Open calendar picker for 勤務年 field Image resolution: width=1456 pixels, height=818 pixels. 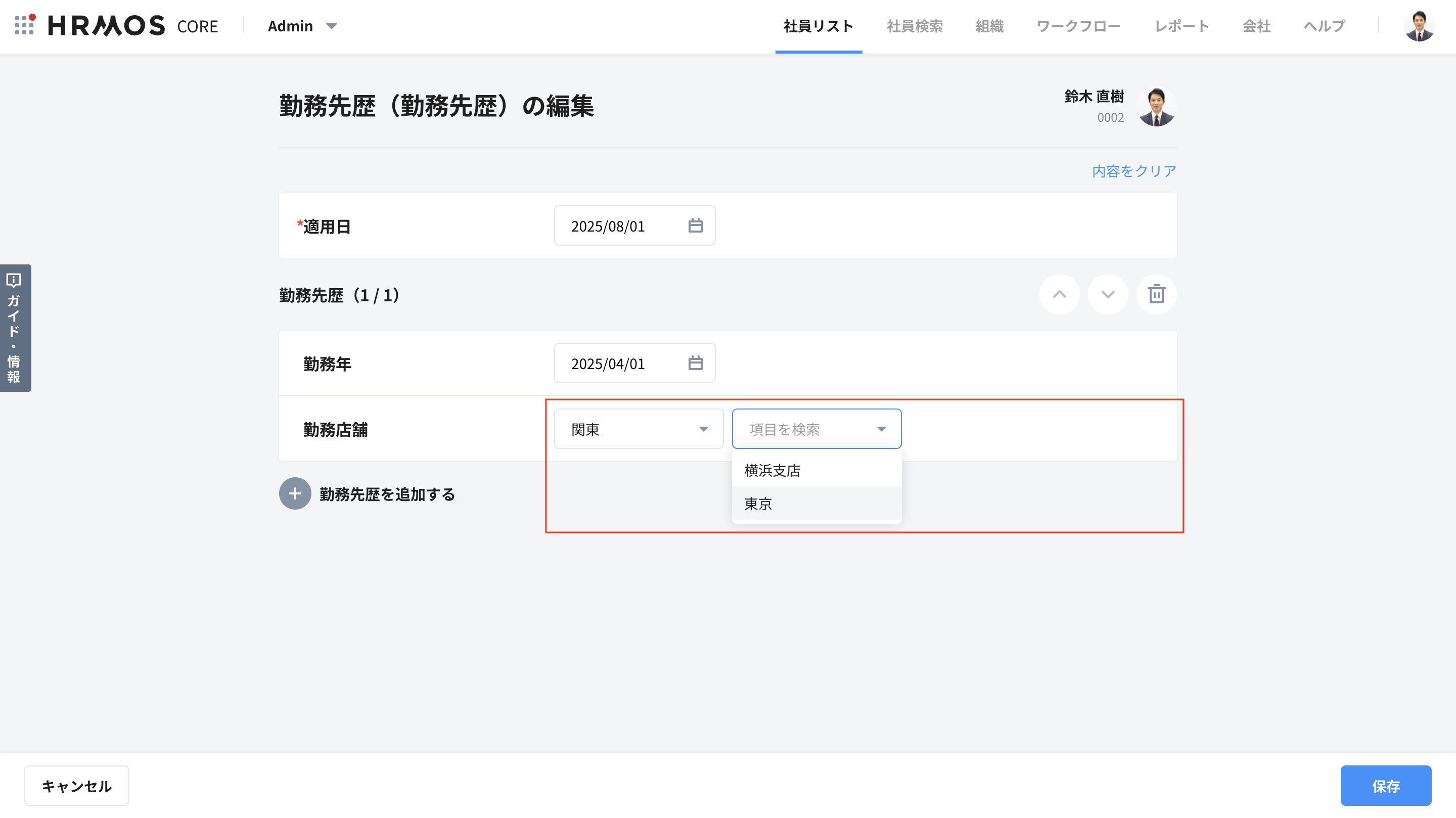tap(695, 363)
